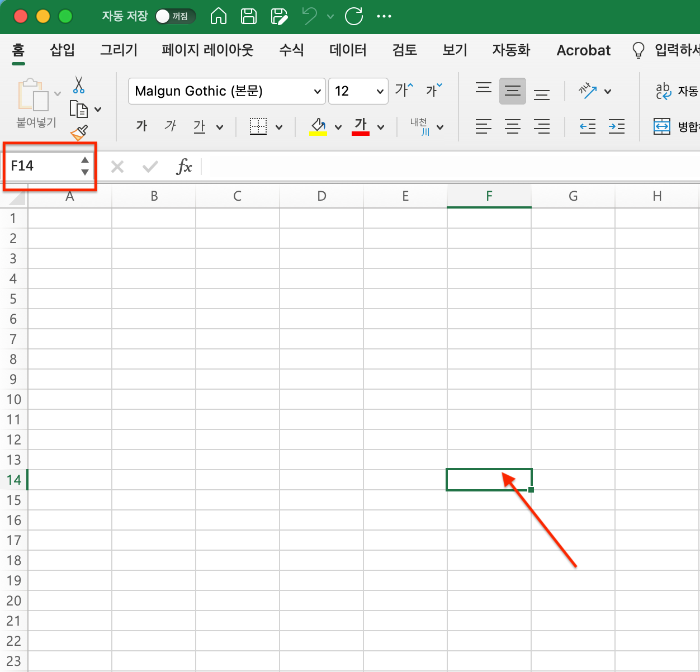Screen dimensions: 700x672
Task: Apply borders using the border icon
Action: pos(258,127)
